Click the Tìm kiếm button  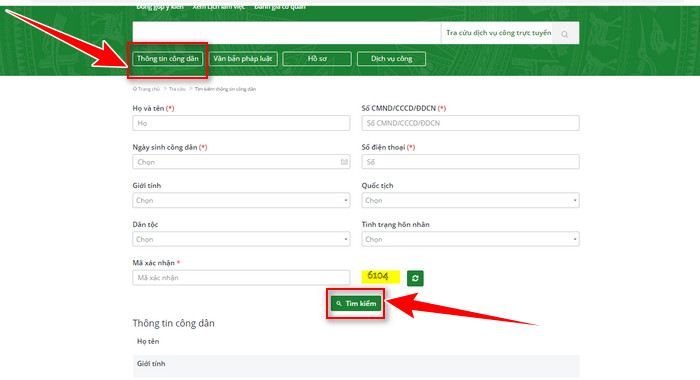pyautogui.click(x=356, y=303)
